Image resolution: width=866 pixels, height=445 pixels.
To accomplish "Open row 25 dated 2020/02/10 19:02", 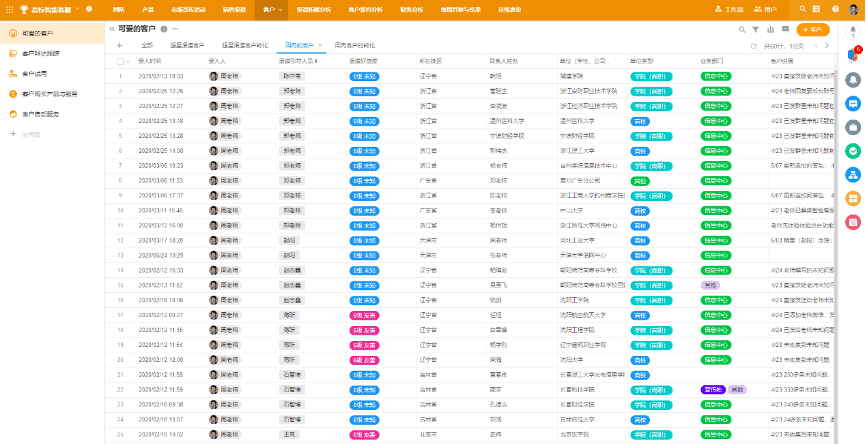I will (471, 435).
